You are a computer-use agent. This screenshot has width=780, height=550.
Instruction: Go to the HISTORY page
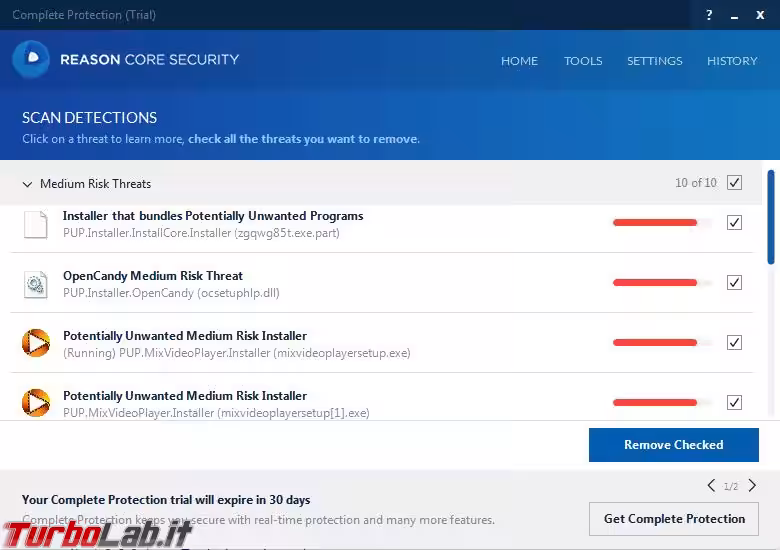coord(732,61)
